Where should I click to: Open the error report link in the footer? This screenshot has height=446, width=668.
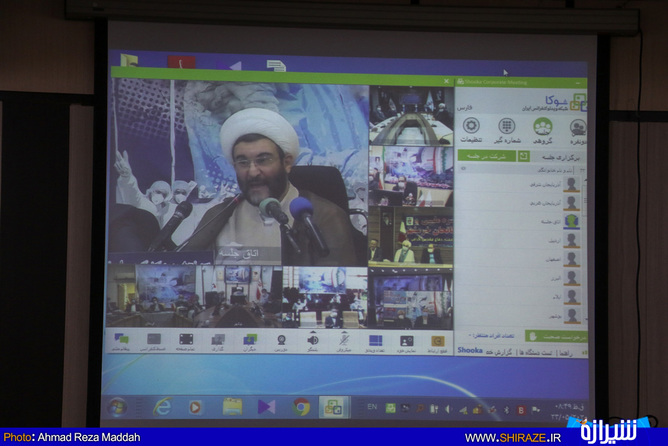499,352
